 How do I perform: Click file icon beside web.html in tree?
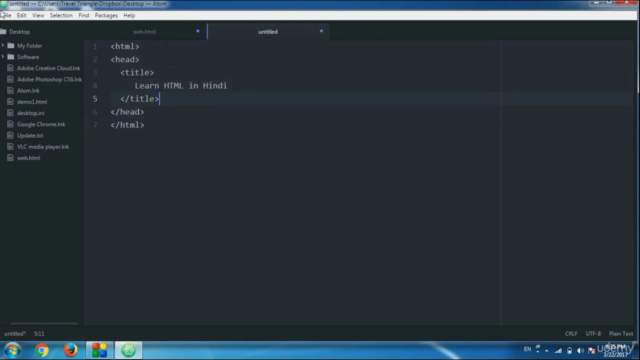tap(11, 158)
